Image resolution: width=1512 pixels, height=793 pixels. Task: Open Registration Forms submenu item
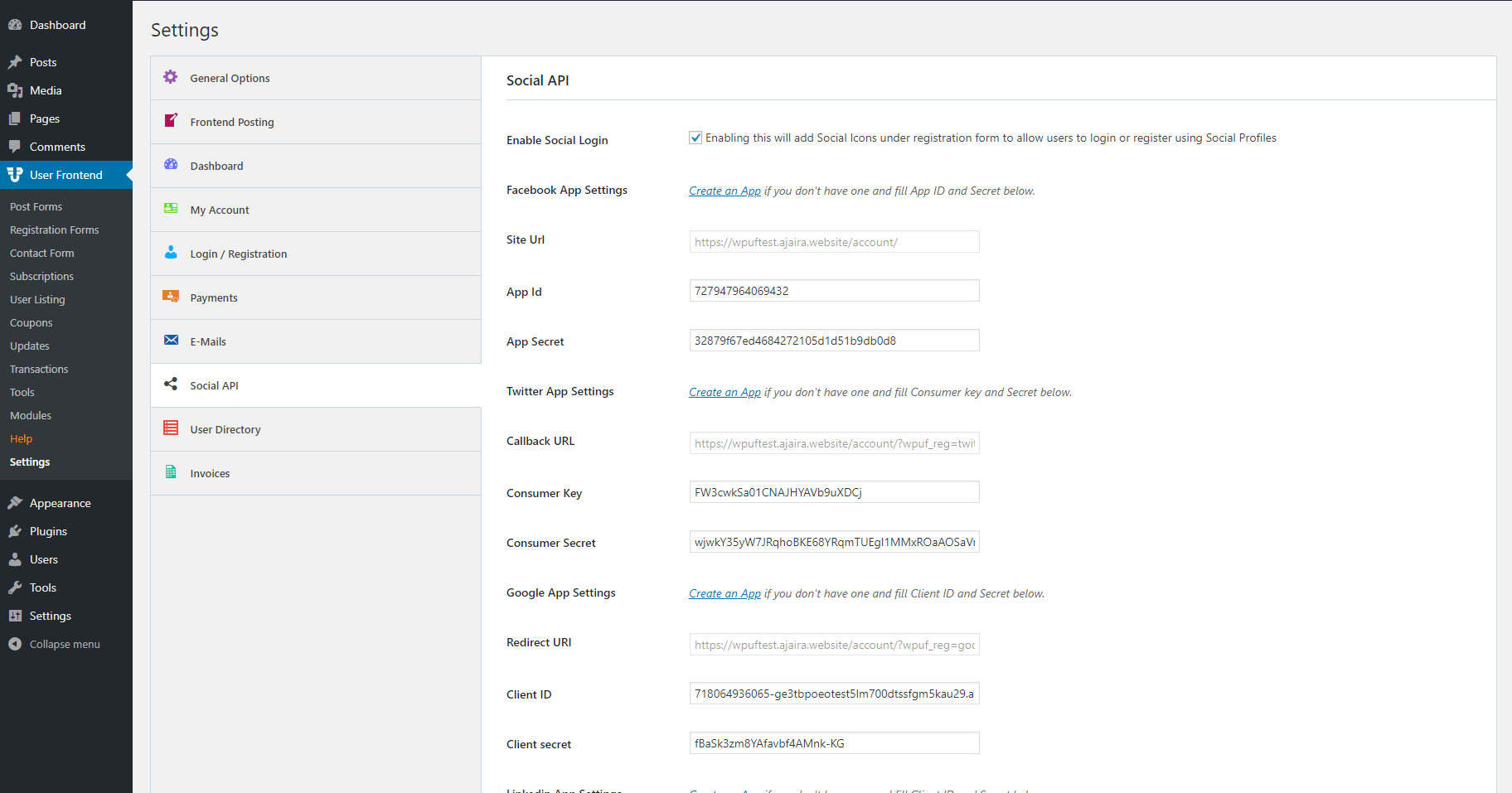coord(55,230)
